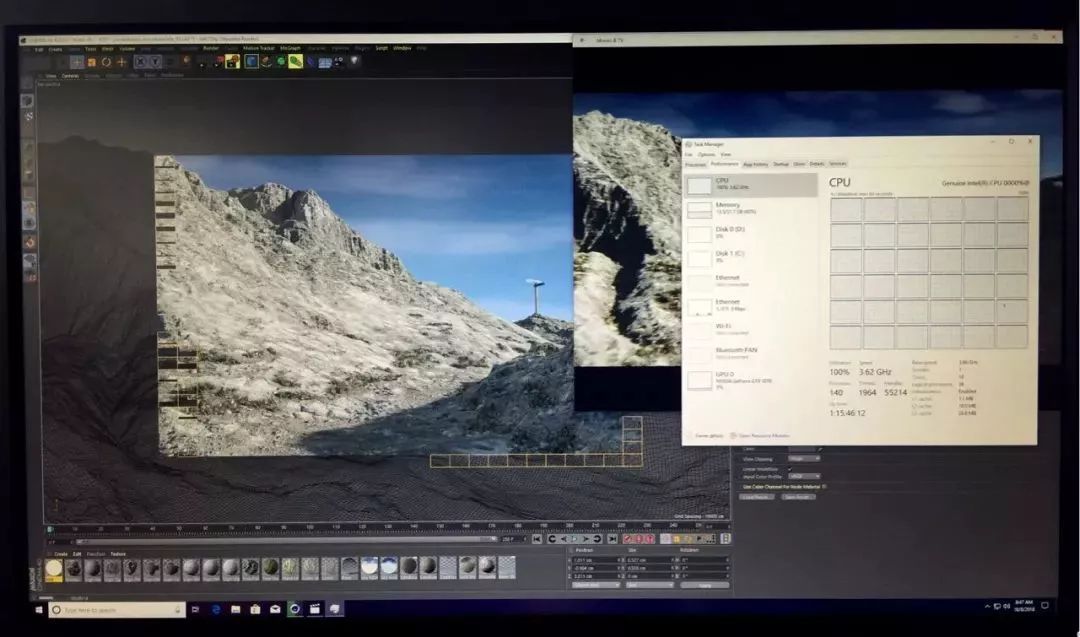Toggle the Y-axis lock icon

pyautogui.click(x=154, y=62)
